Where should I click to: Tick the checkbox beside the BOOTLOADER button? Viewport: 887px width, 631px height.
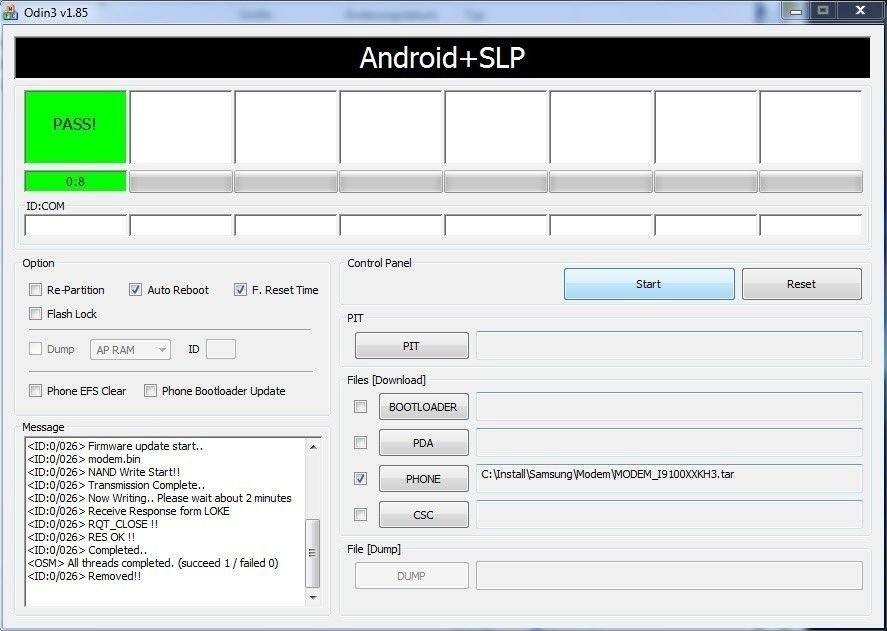point(360,406)
